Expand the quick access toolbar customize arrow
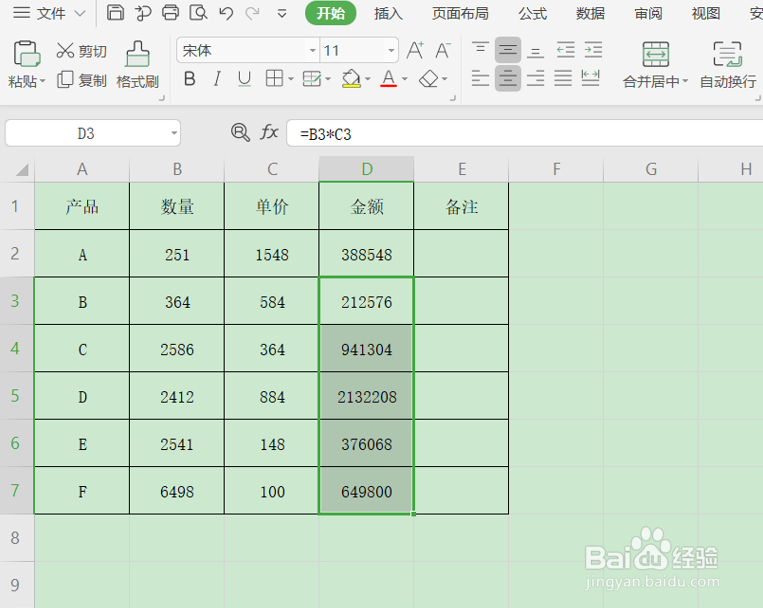763x608 pixels. (x=281, y=14)
